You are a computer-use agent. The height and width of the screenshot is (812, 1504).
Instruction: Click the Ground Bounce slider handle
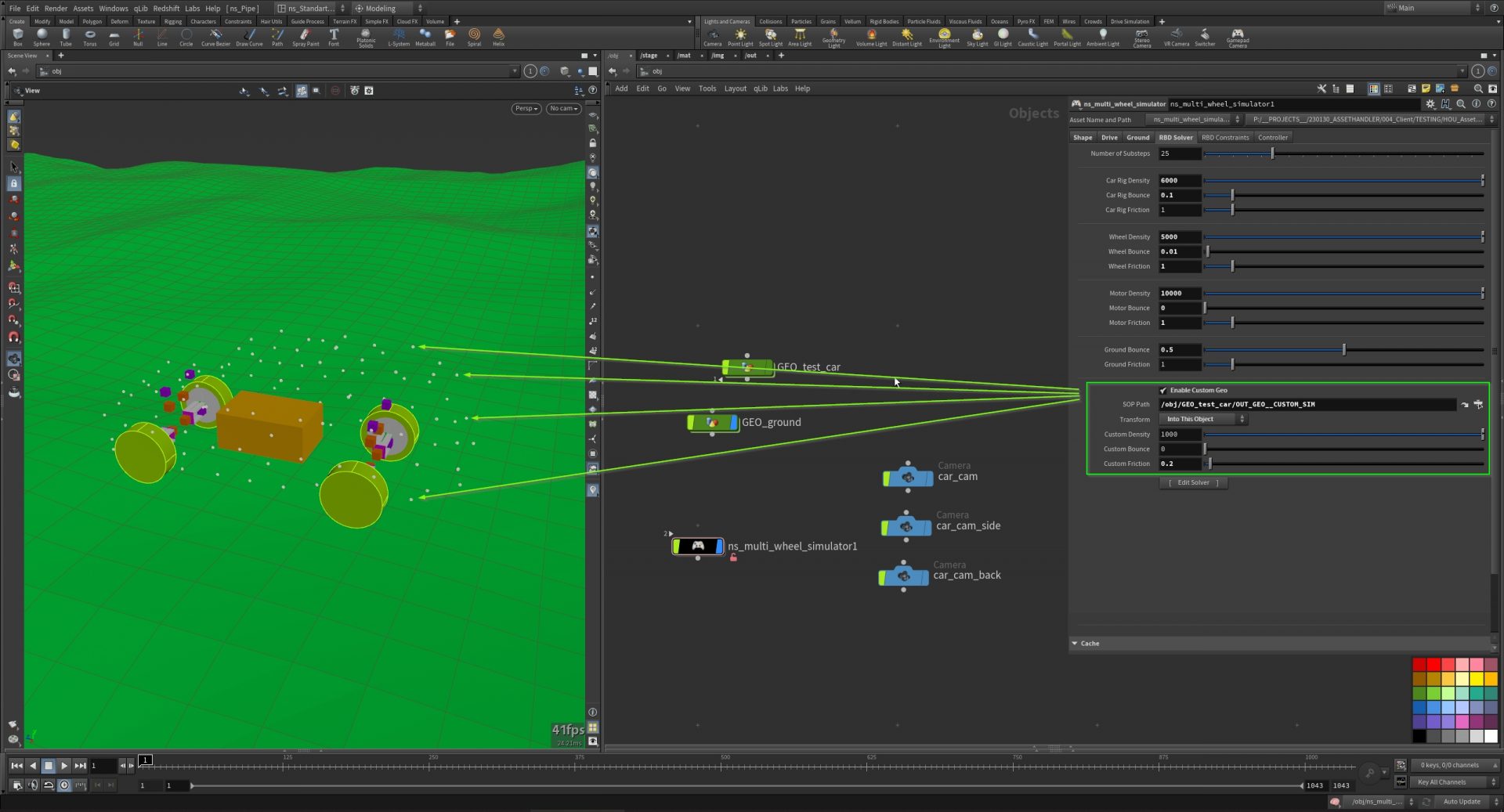1343,350
